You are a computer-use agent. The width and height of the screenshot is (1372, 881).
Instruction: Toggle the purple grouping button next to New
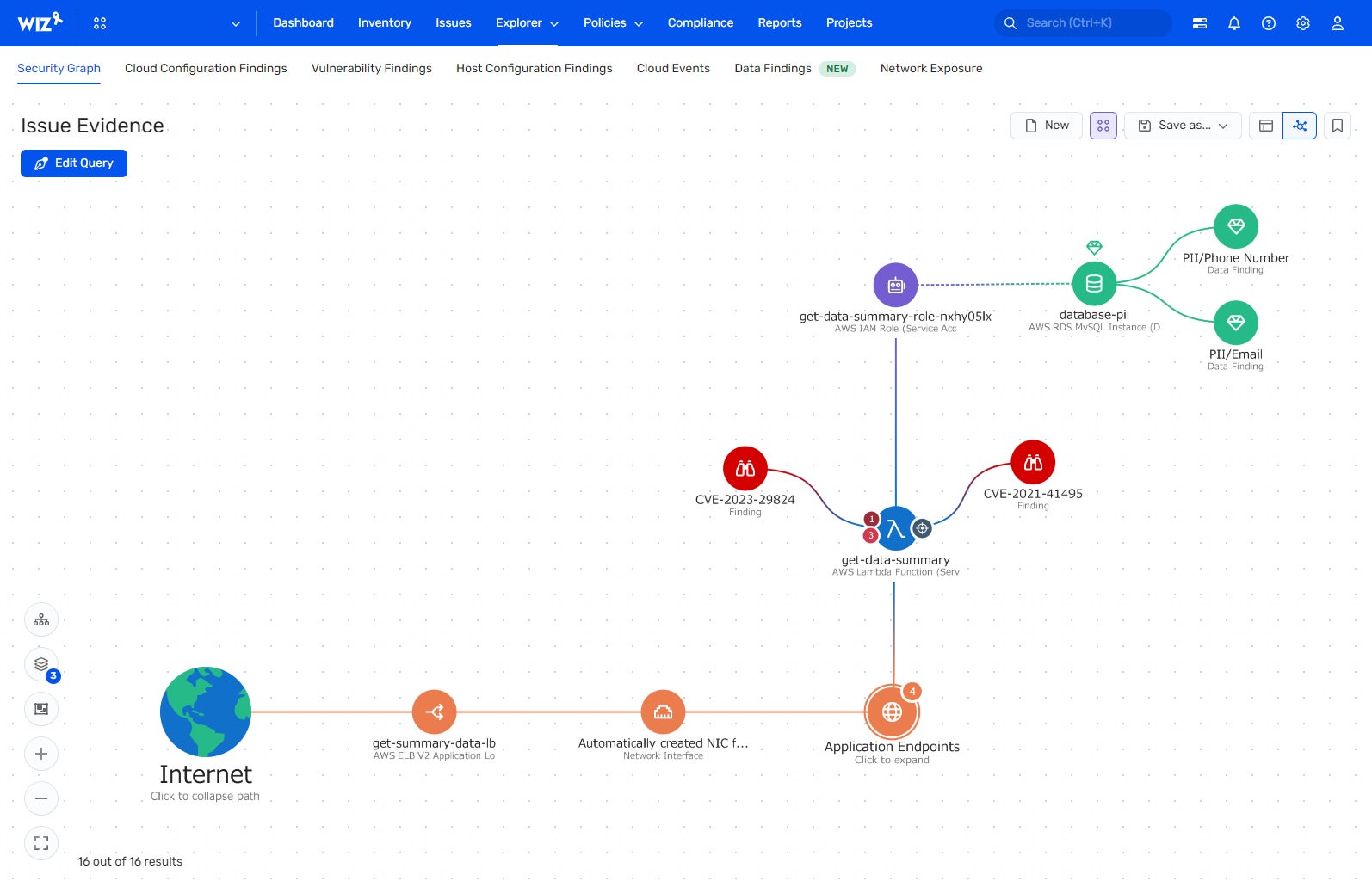[1103, 126]
